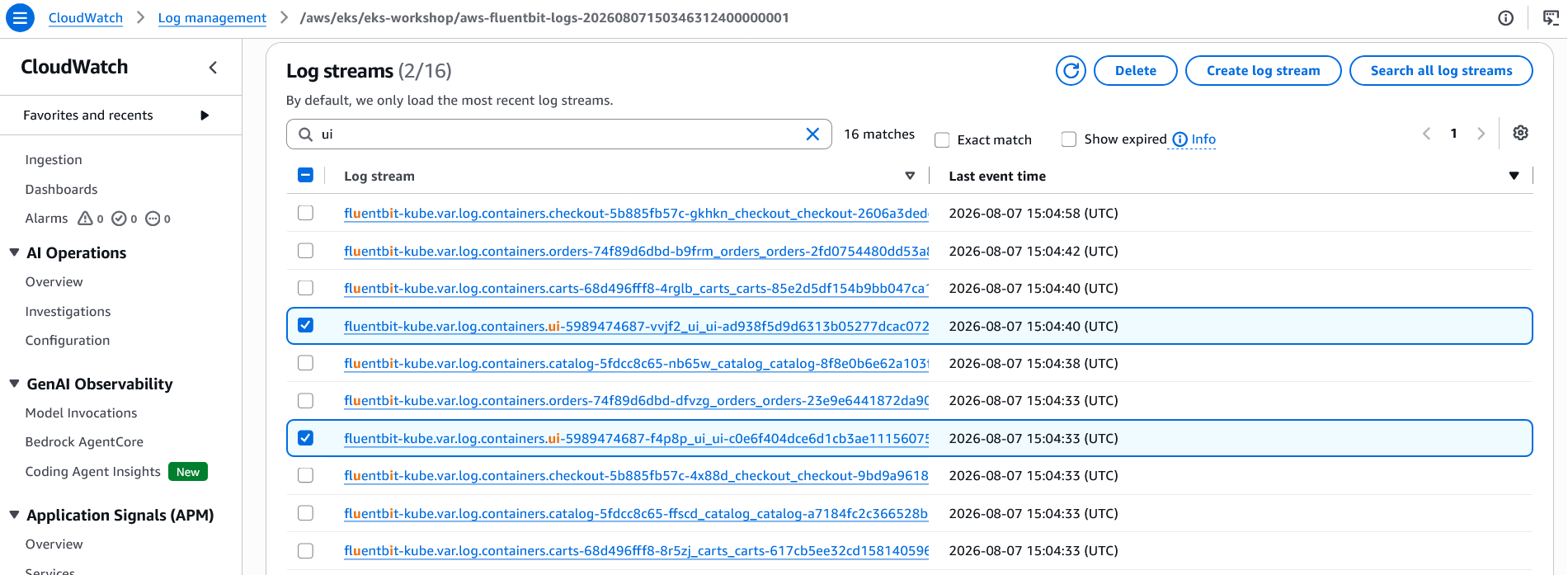Collapse the AI Operations section
This screenshot has height=575, width=1568.
tap(14, 252)
